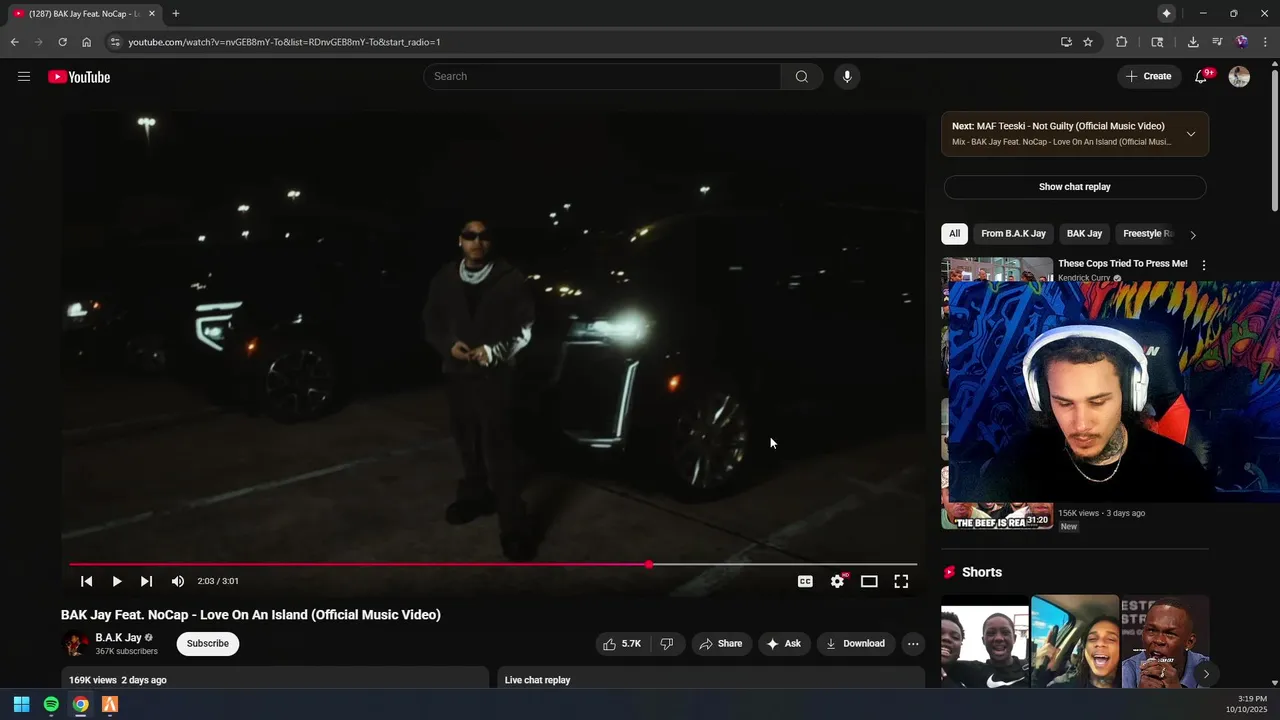Go back in browser

tap(14, 42)
